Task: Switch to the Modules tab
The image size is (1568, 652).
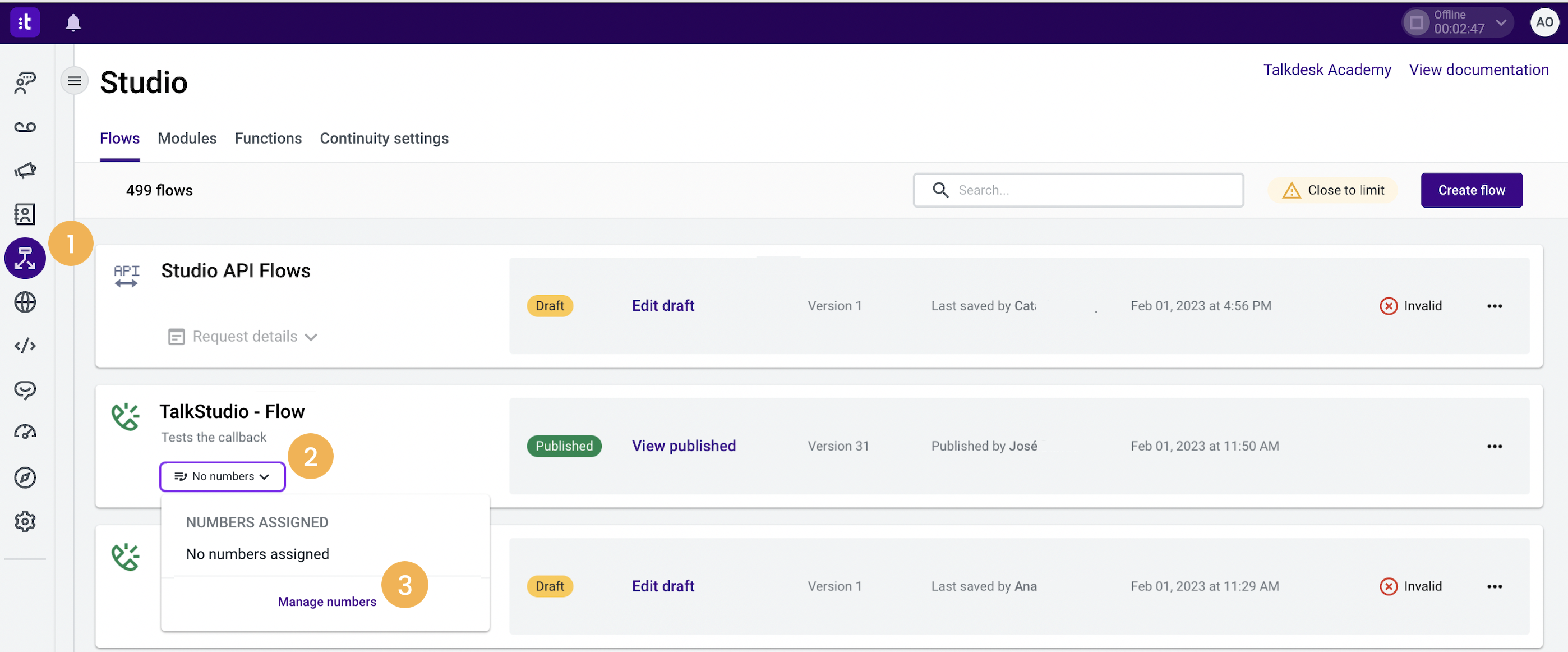Action: tap(187, 138)
